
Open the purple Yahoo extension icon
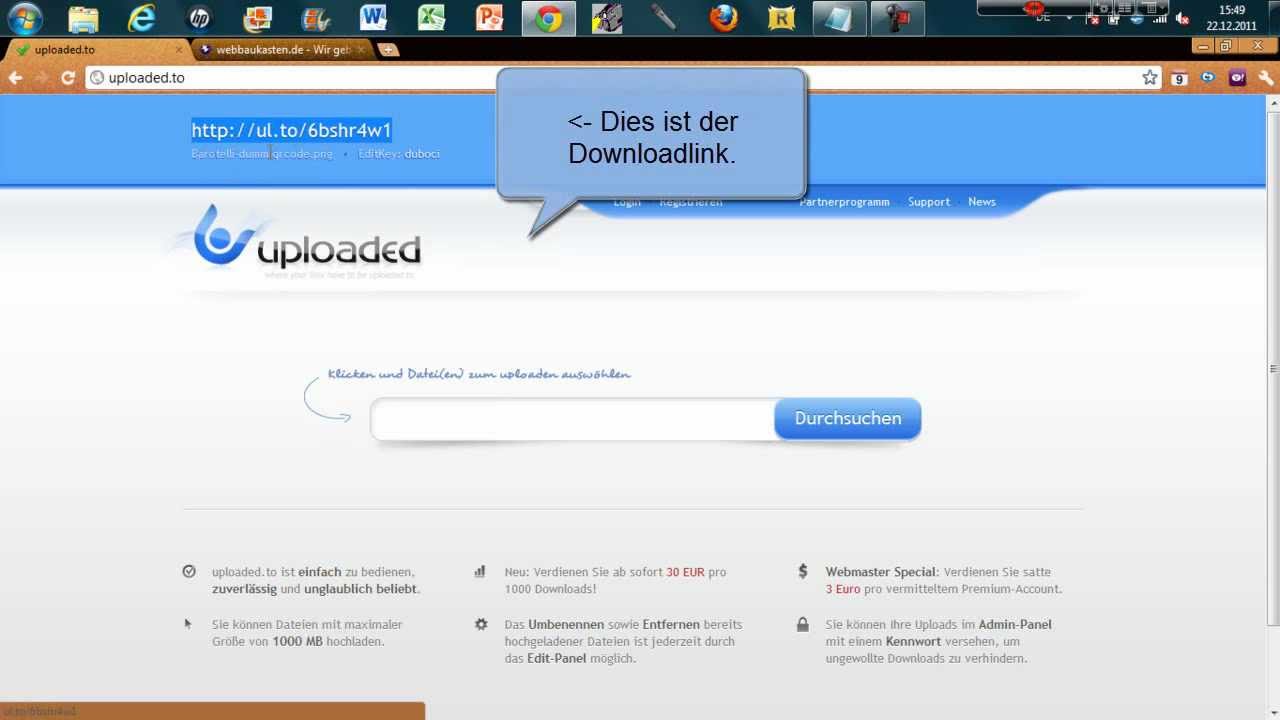click(x=1238, y=77)
